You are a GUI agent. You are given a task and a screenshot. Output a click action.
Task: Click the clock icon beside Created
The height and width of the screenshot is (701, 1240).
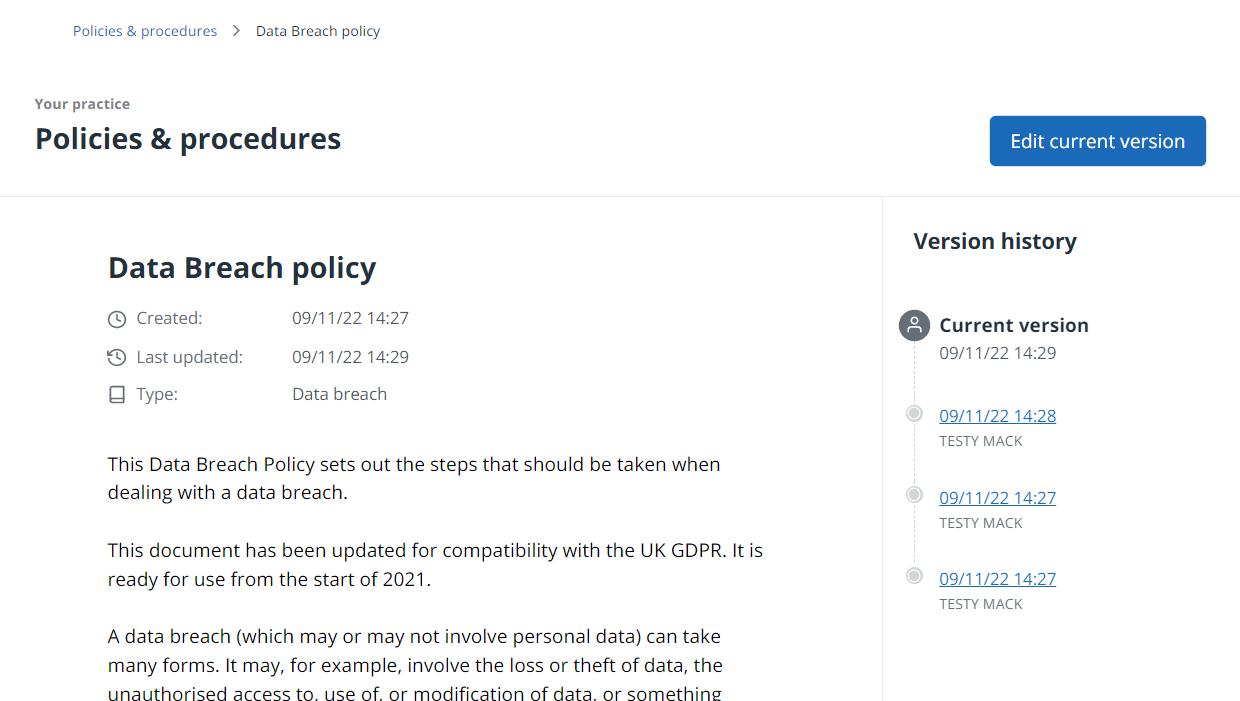tap(117, 319)
